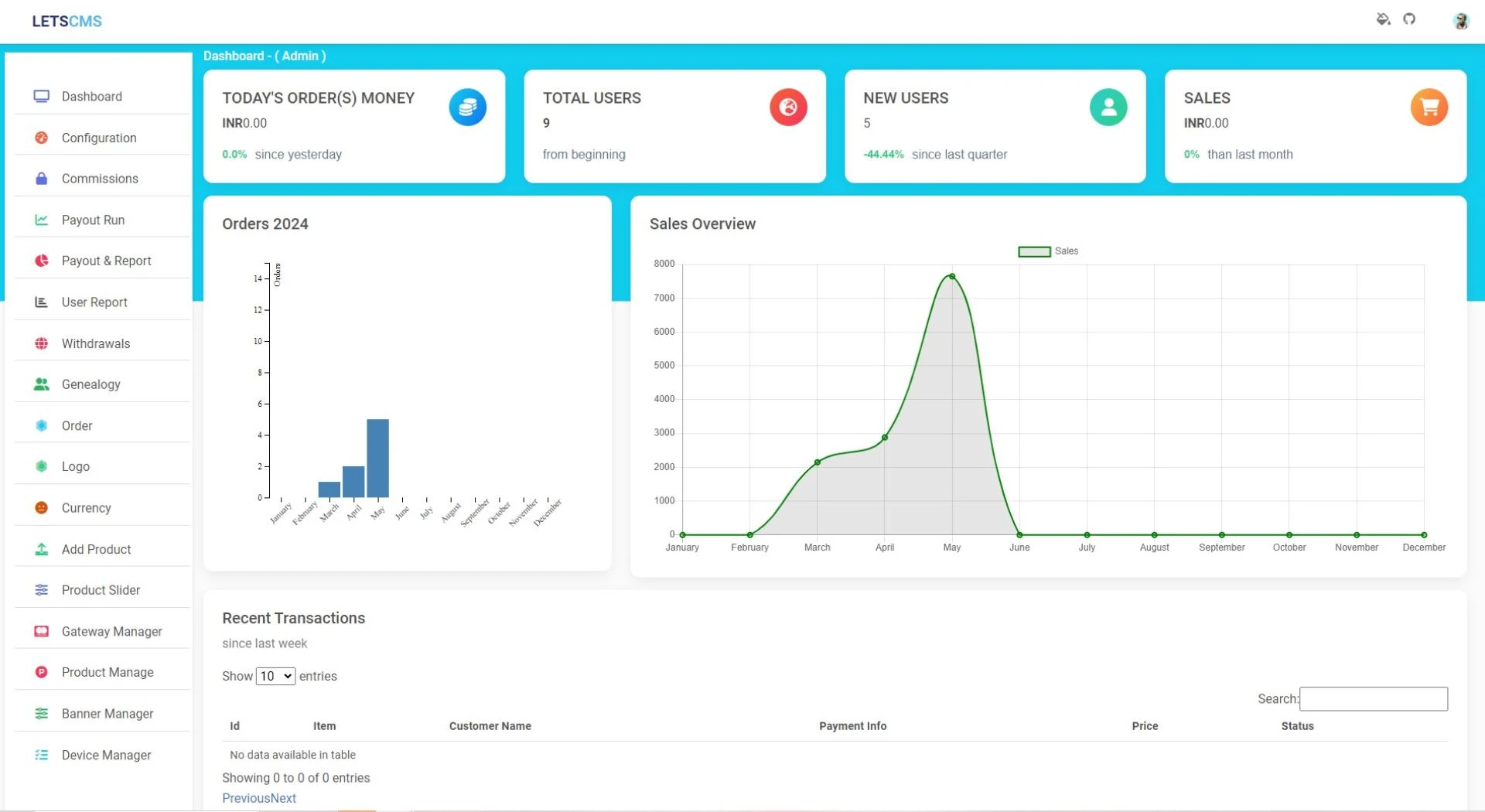Open the profile avatar menu
This screenshot has width=1485, height=812.
1461,21
